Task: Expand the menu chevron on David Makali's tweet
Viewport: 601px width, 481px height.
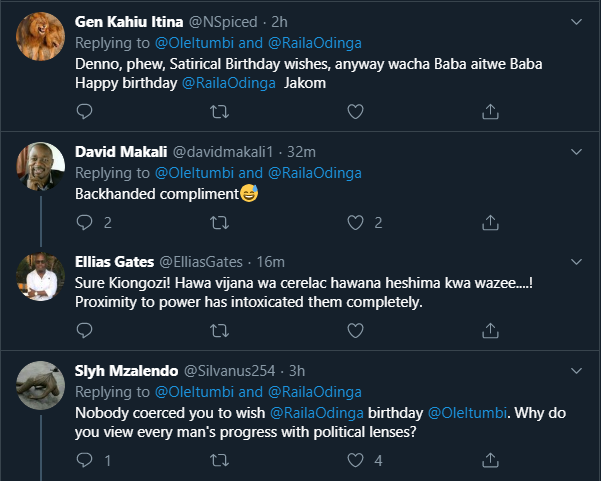Action: [x=577, y=151]
